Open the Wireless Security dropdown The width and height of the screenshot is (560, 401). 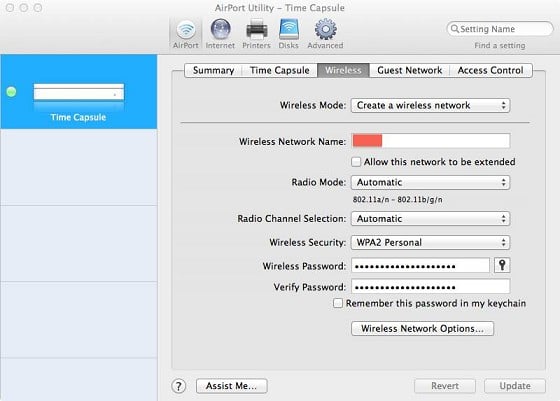coord(430,242)
